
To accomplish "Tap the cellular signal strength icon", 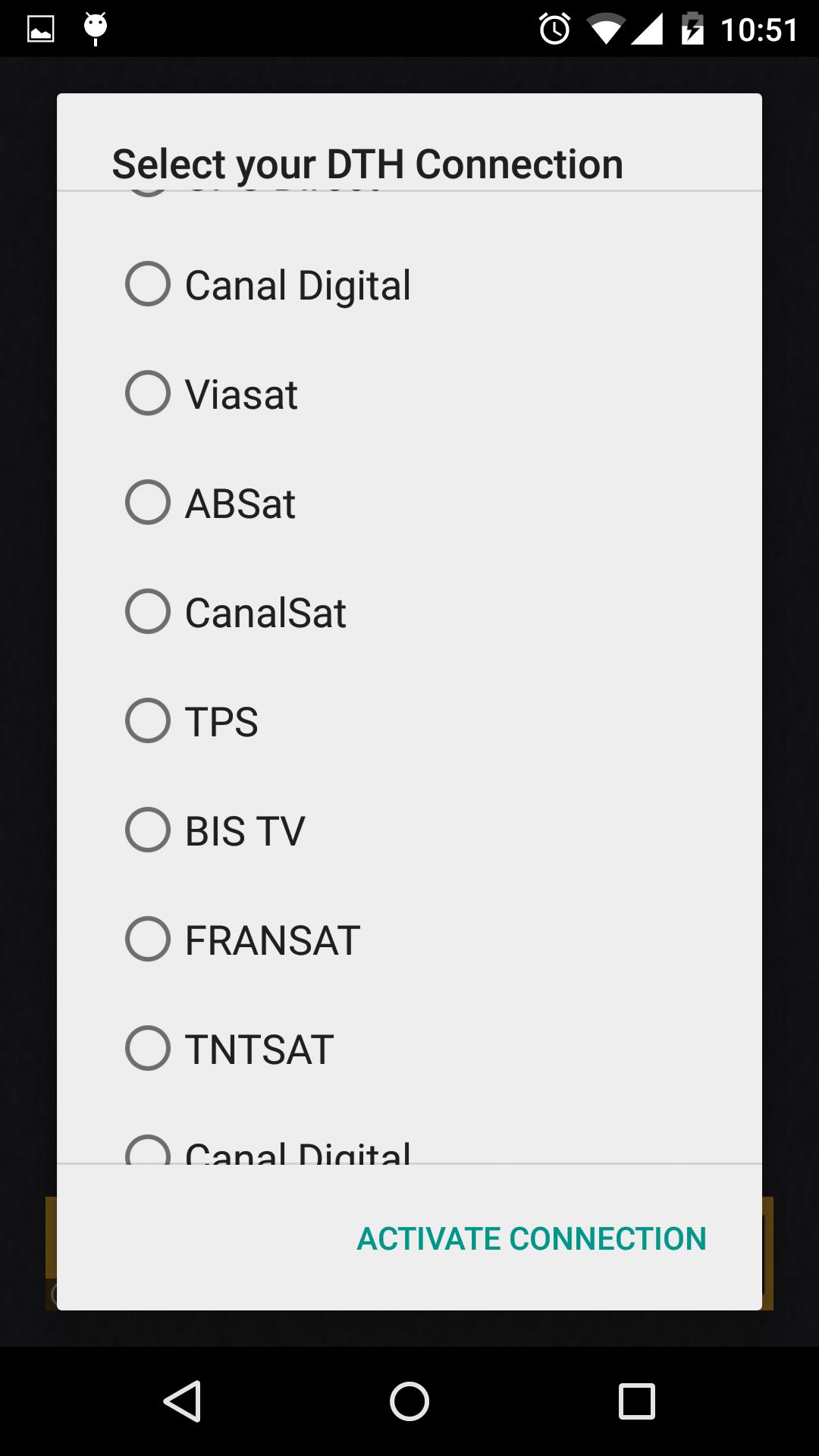I will click(647, 30).
